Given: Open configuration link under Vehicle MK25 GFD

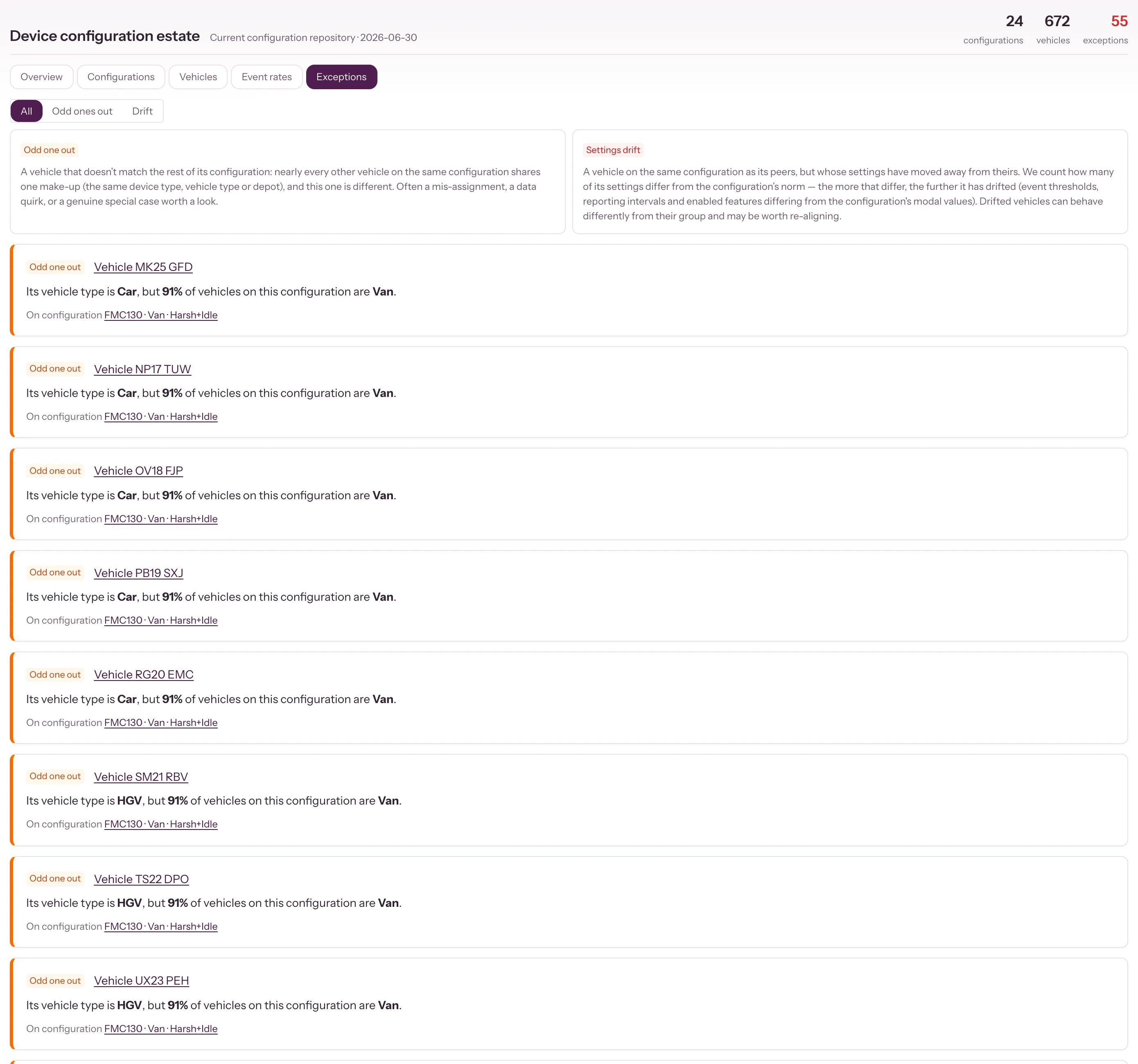Looking at the screenshot, I should pyautogui.click(x=161, y=315).
